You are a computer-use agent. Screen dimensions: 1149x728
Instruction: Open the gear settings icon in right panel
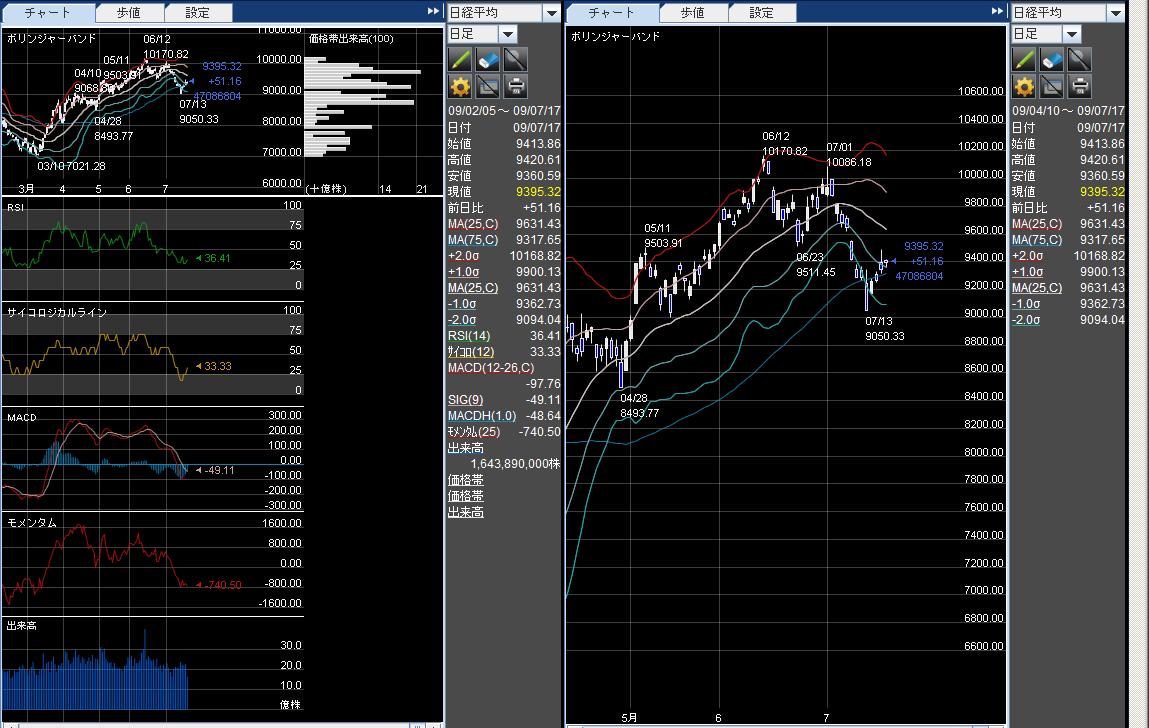tap(1024, 86)
